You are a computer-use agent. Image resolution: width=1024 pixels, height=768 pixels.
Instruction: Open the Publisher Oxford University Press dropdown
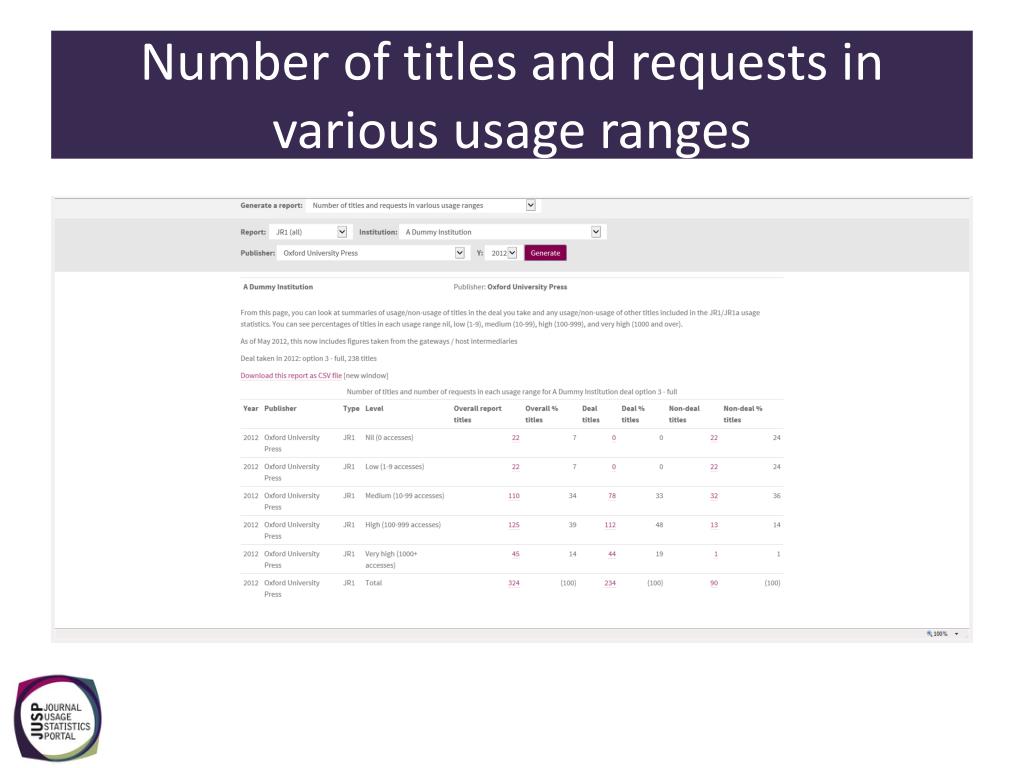[x=372, y=253]
